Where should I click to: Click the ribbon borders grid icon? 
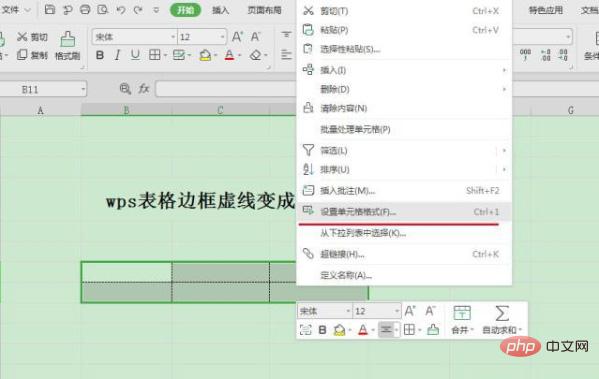(x=155, y=55)
